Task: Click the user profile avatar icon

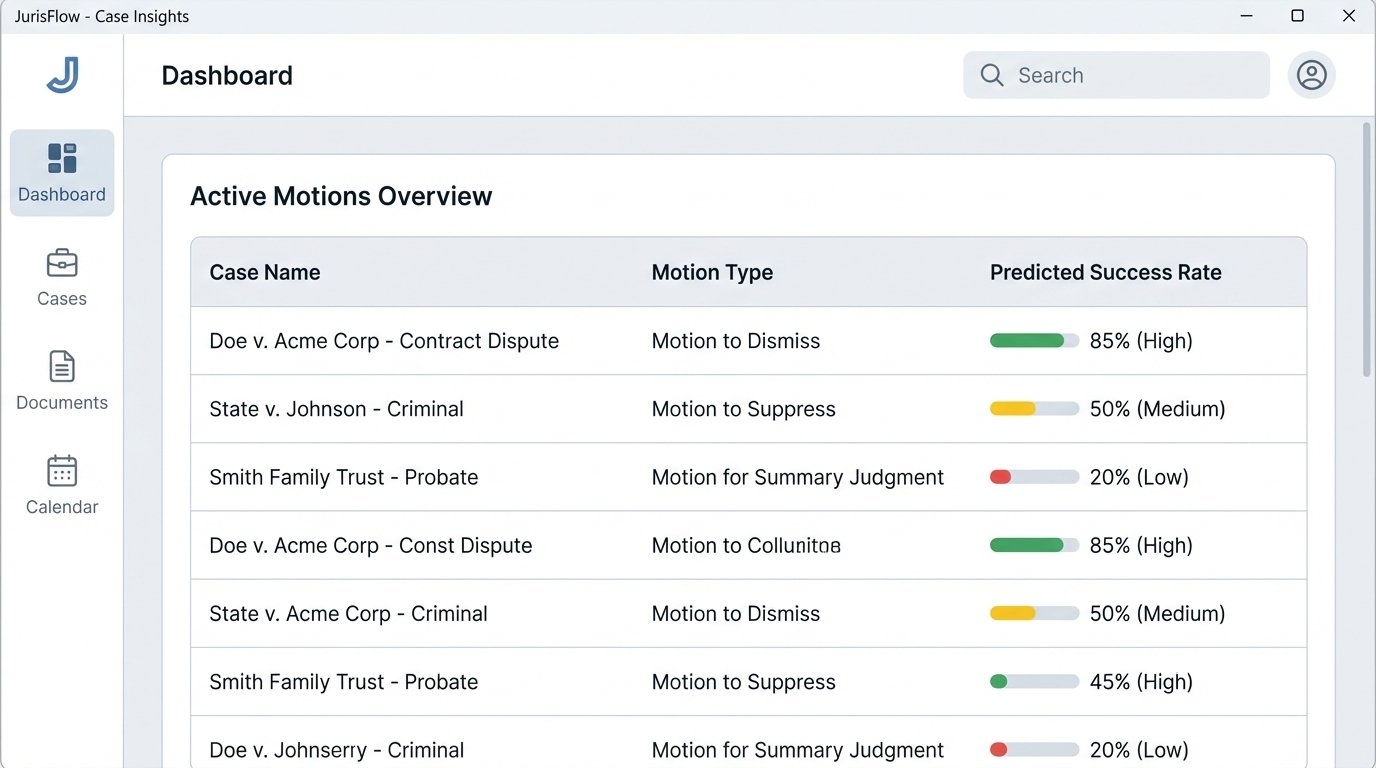Action: (1311, 75)
